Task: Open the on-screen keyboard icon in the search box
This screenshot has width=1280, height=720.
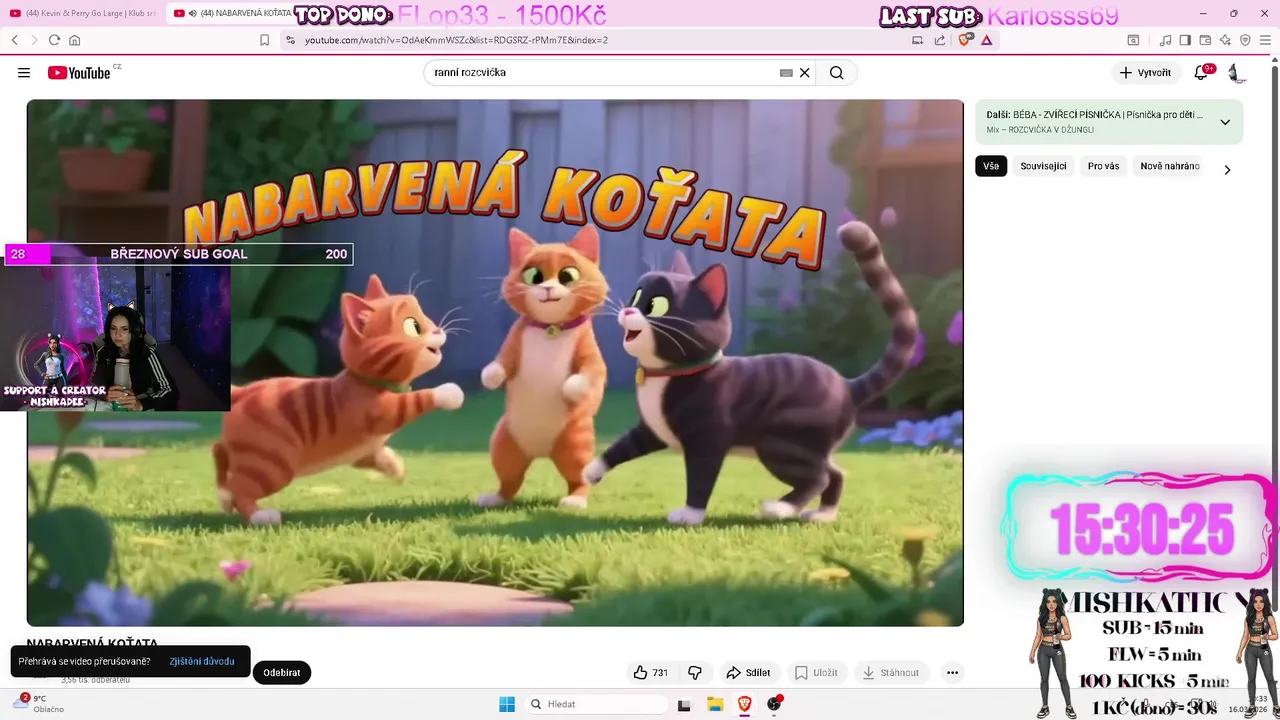Action: tap(786, 73)
